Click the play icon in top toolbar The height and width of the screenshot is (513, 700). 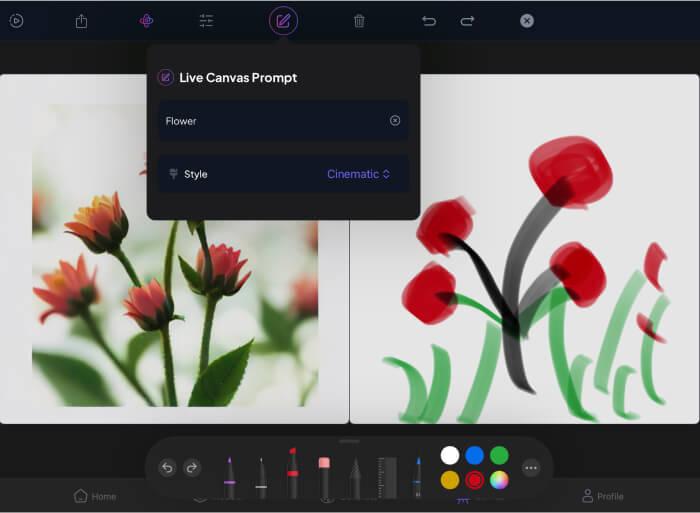click(x=16, y=21)
